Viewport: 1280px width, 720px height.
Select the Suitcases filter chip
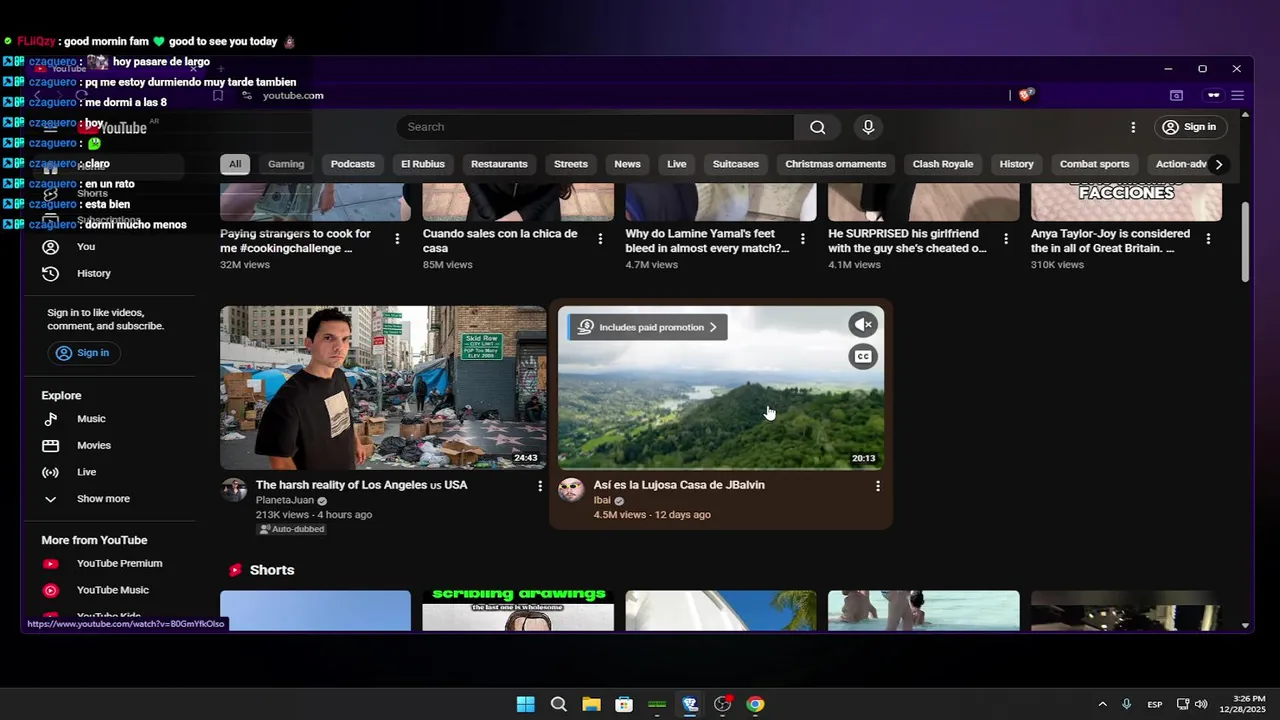736,164
